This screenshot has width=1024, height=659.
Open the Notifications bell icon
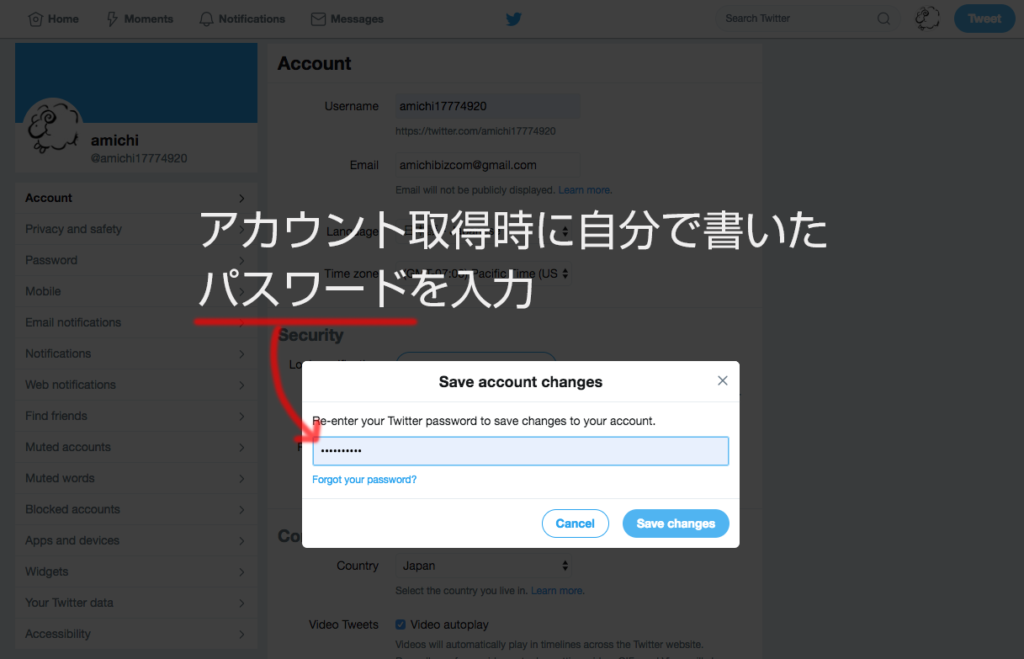[206, 19]
